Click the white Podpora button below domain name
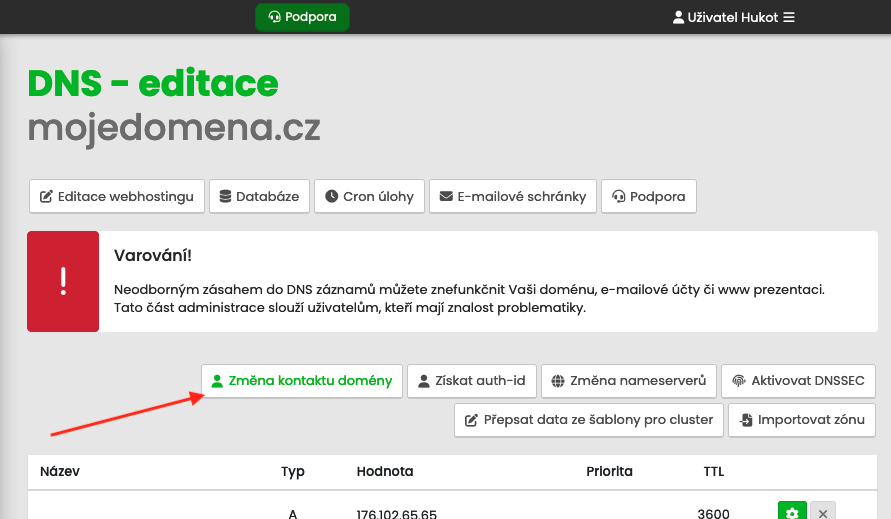Viewport: 891px width, 519px height. coord(649,197)
